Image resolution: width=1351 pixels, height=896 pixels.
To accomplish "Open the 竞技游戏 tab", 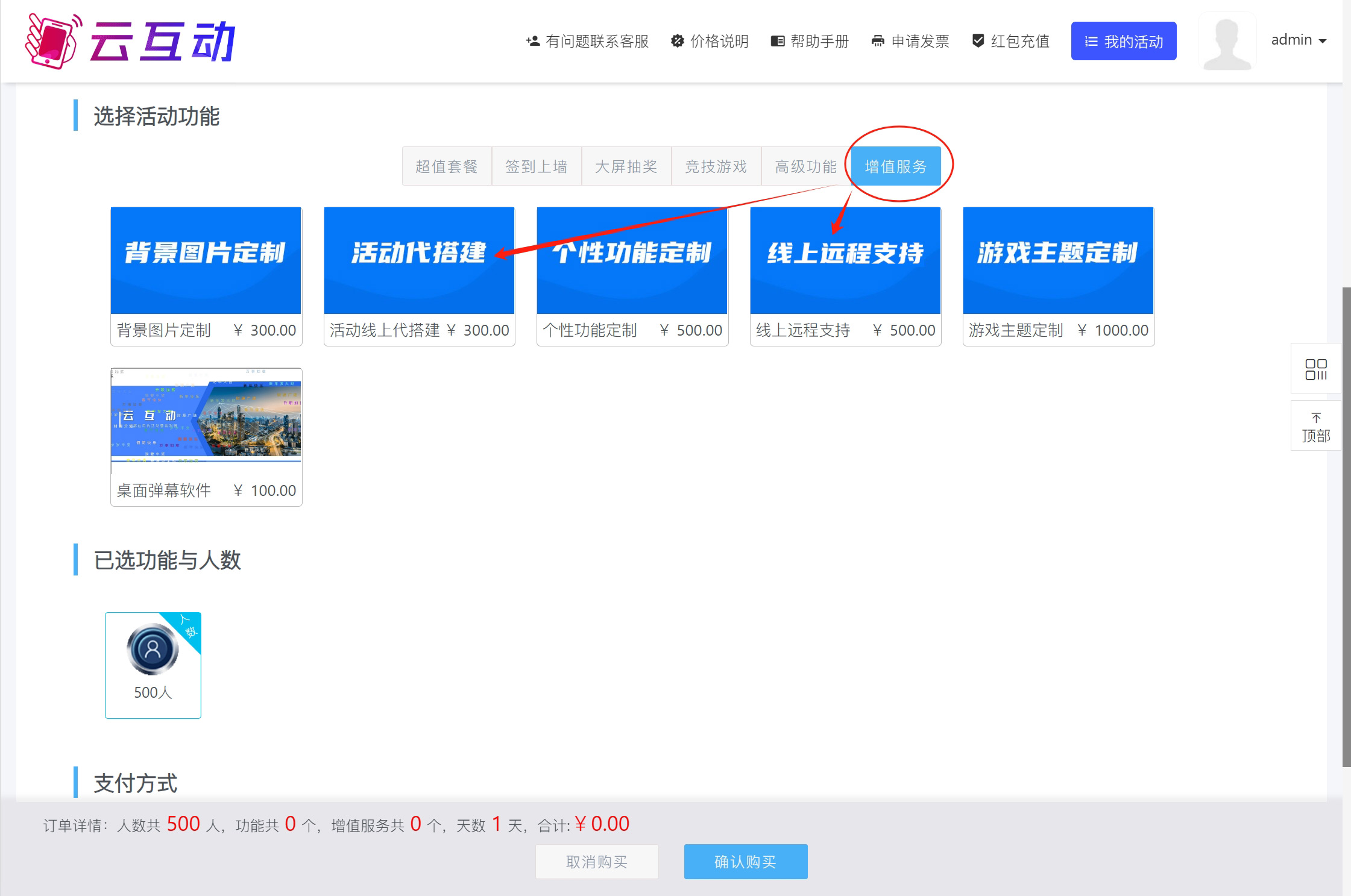I will point(716,166).
